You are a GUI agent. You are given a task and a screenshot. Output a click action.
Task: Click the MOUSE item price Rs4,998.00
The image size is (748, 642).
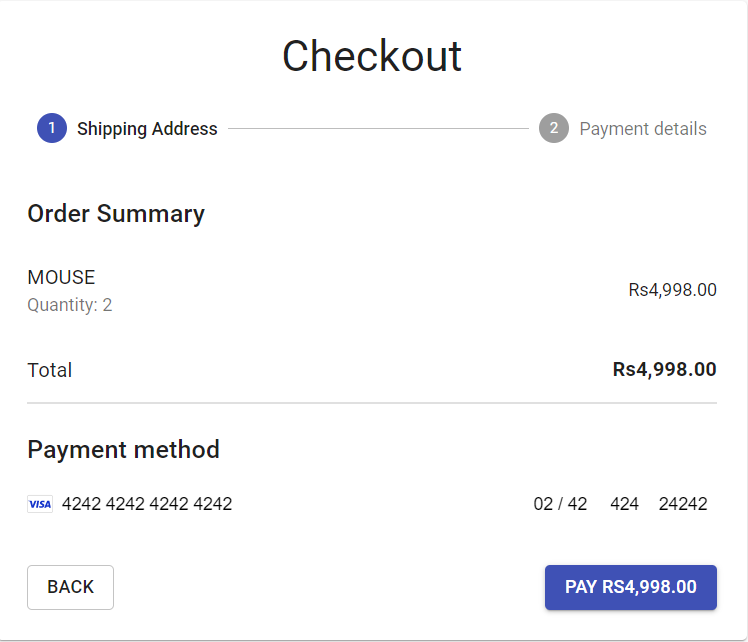[x=672, y=290]
